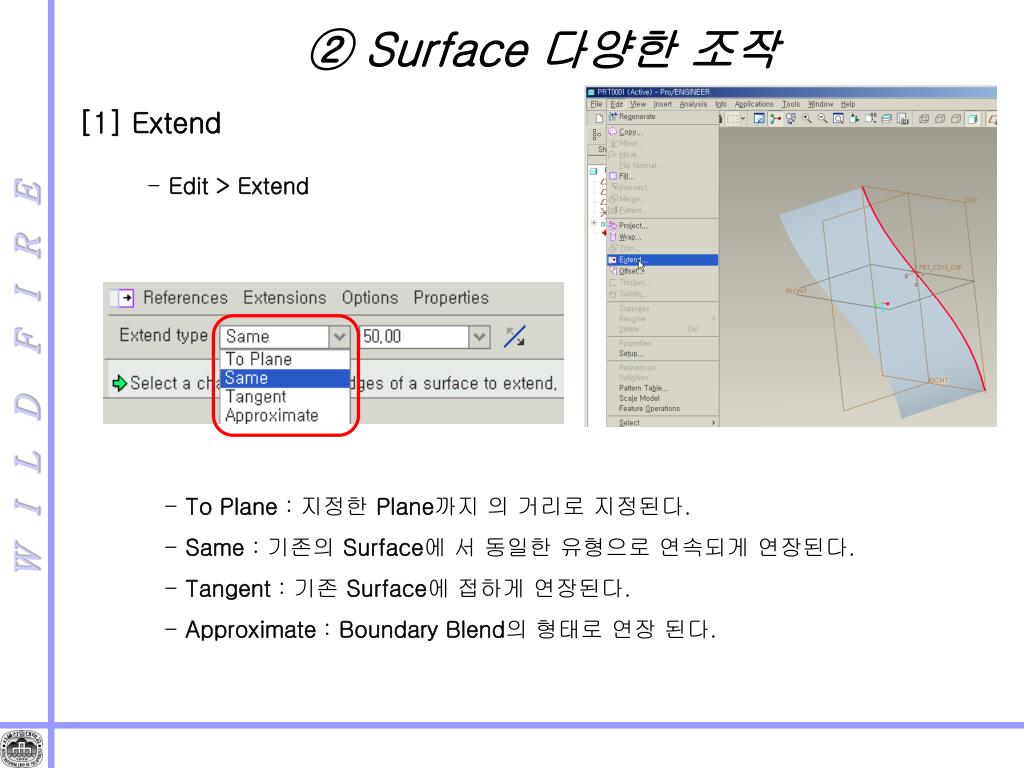Open the Options tab in the dashboard
Viewport: 1024px width, 768px height.
click(x=370, y=298)
